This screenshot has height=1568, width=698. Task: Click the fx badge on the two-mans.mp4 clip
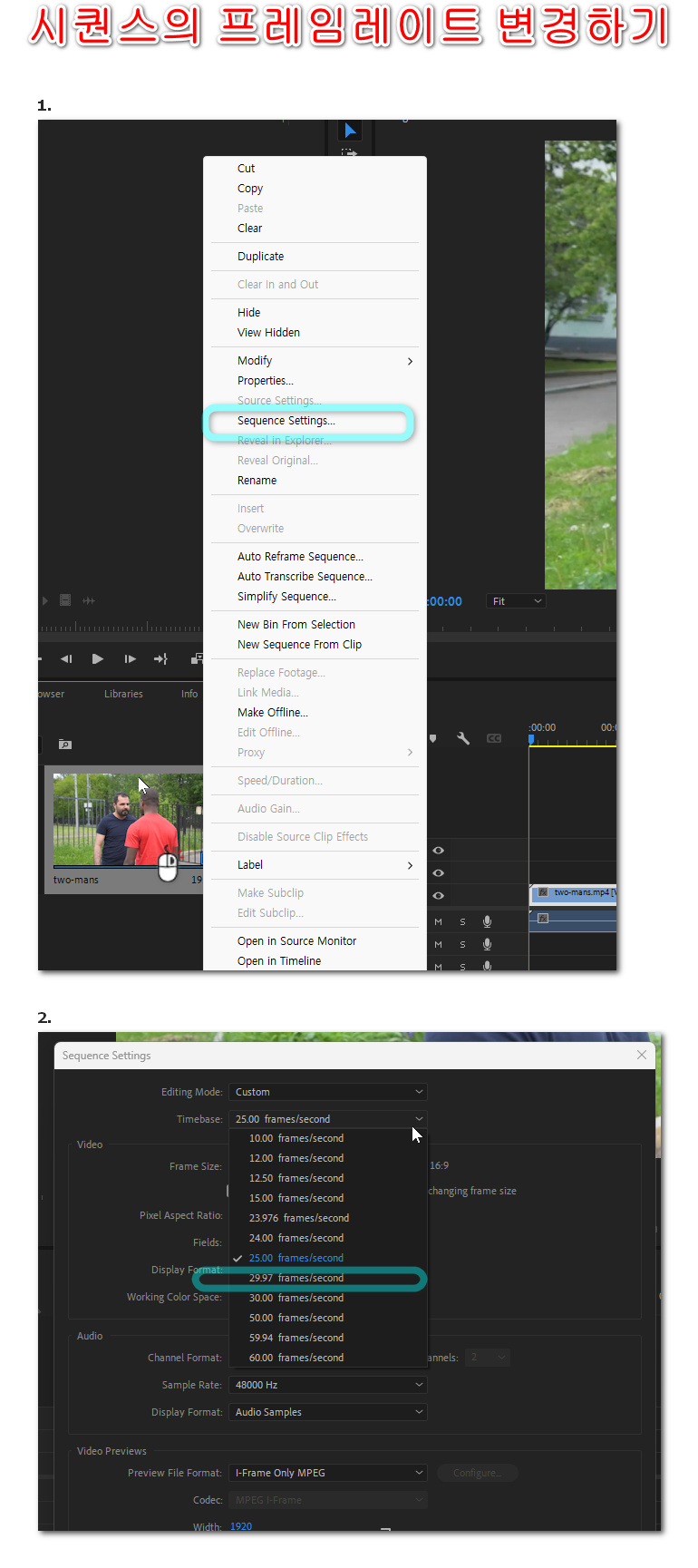click(x=542, y=892)
